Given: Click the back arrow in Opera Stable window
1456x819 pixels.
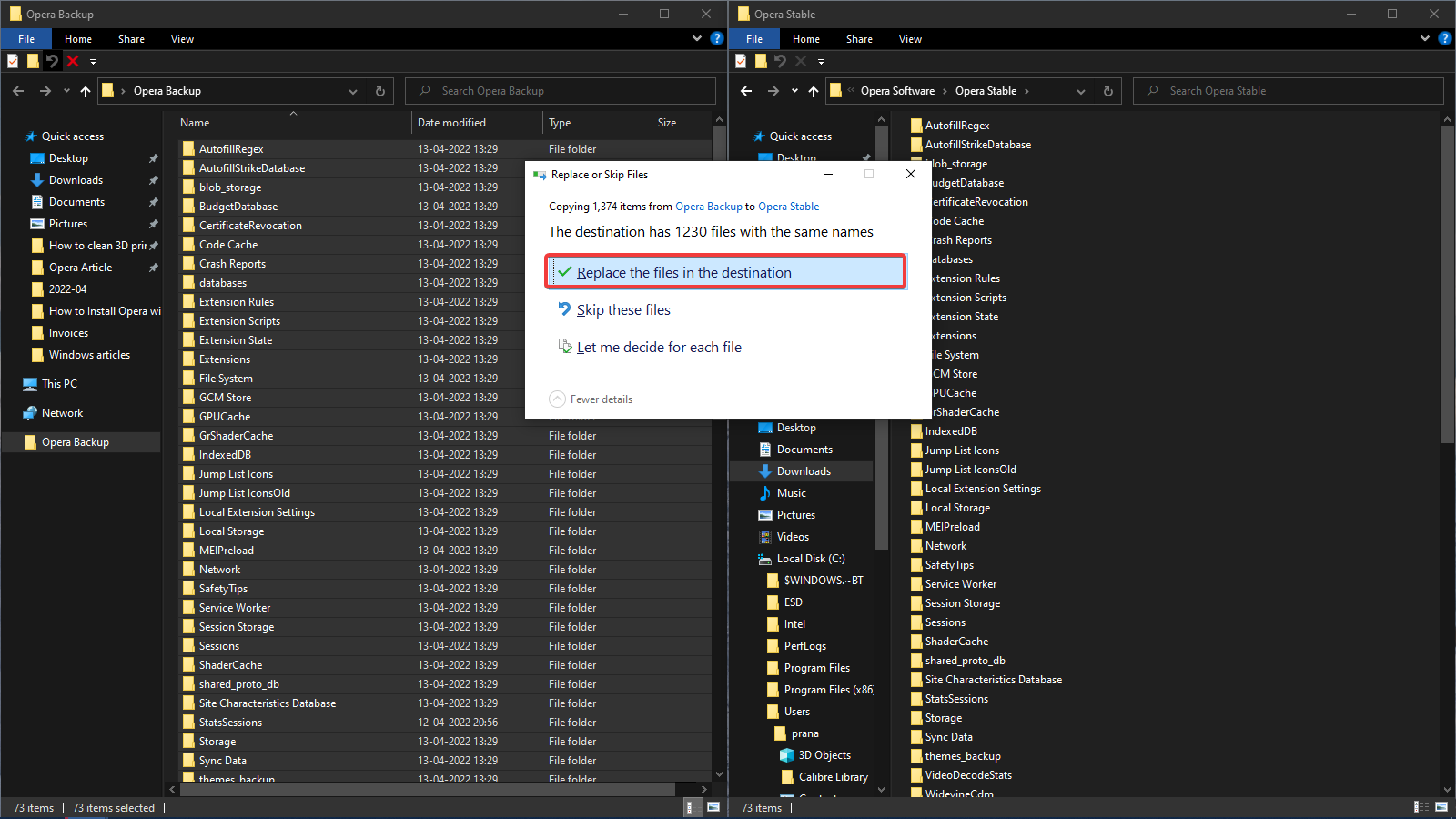Looking at the screenshot, I should pyautogui.click(x=746, y=91).
